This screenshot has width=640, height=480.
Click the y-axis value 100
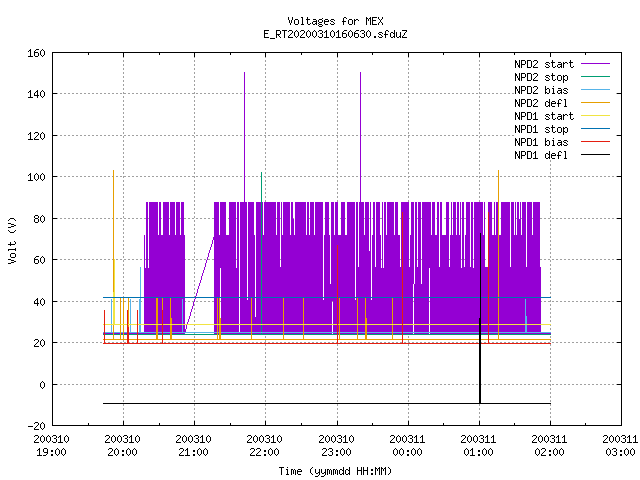point(36,177)
